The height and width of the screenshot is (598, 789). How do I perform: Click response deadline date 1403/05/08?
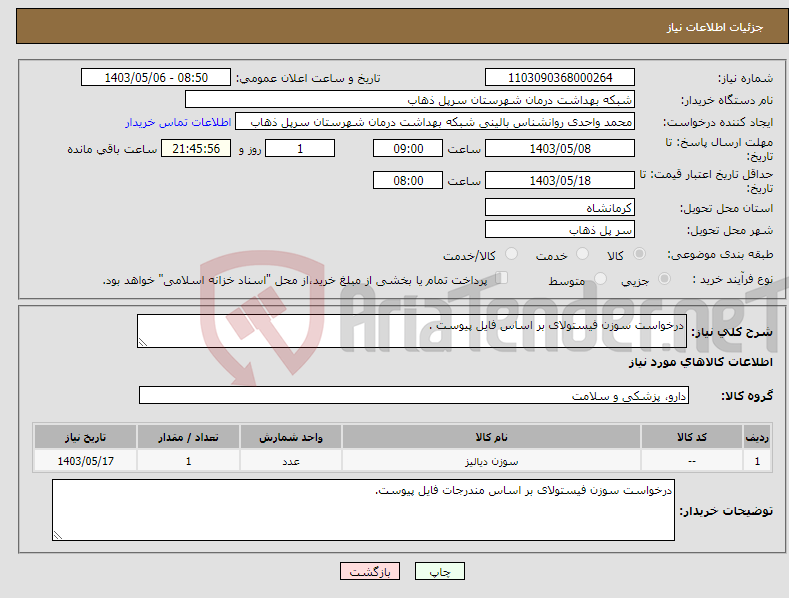click(x=560, y=148)
